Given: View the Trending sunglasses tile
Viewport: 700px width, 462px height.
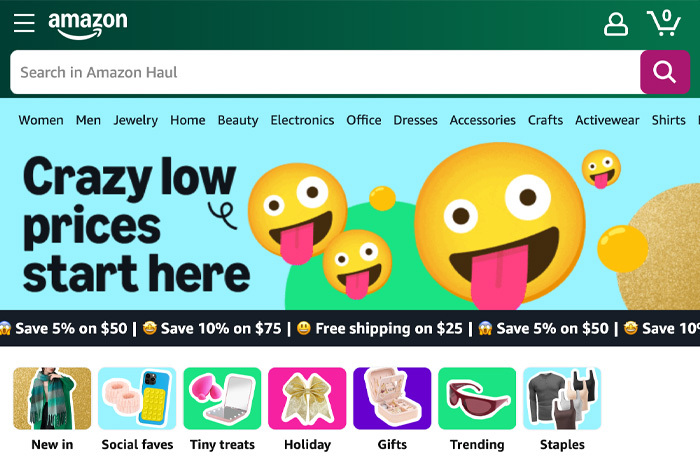Looking at the screenshot, I should [x=477, y=398].
